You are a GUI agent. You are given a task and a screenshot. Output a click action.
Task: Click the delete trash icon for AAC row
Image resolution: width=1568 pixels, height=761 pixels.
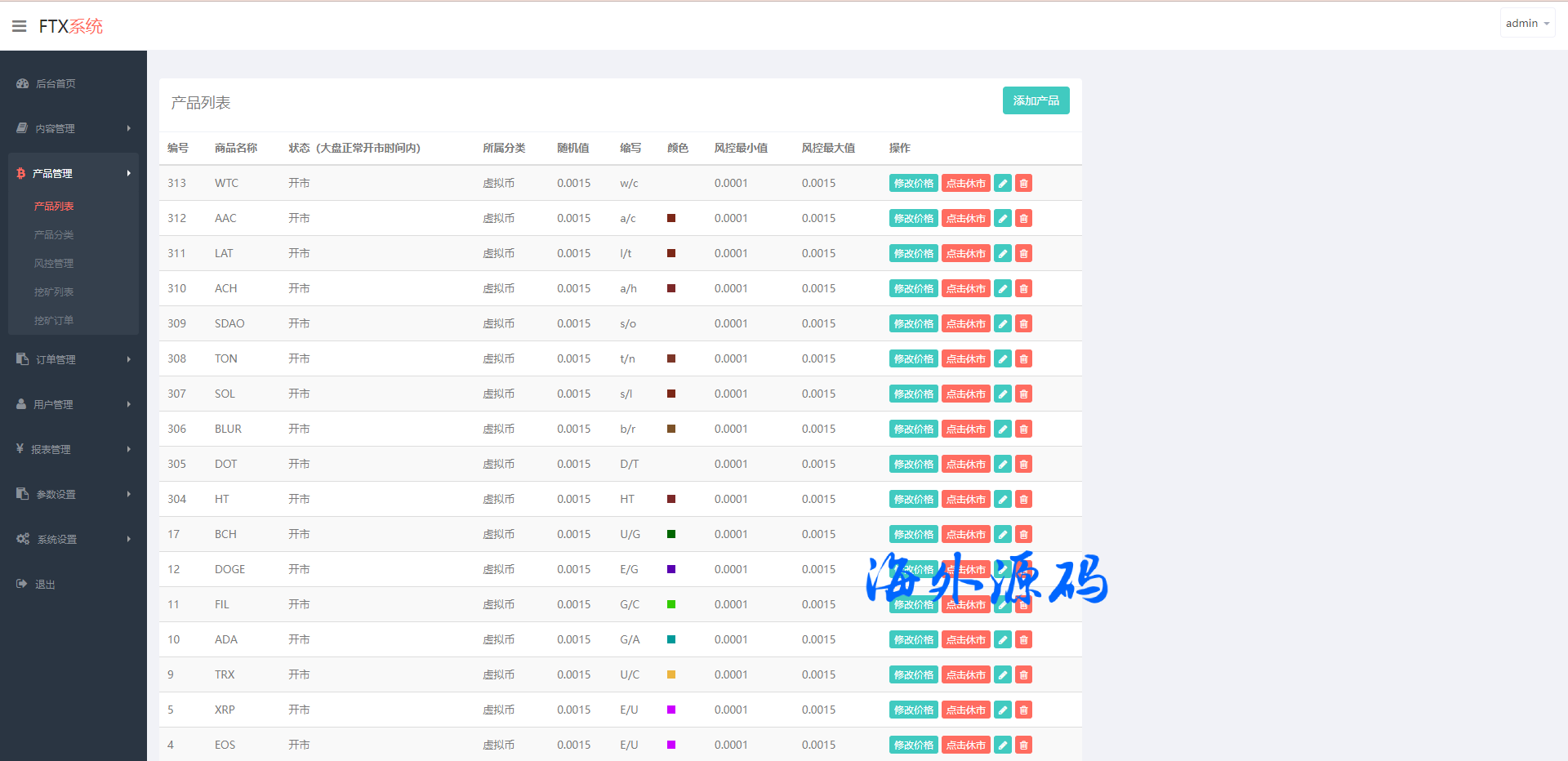(1023, 219)
